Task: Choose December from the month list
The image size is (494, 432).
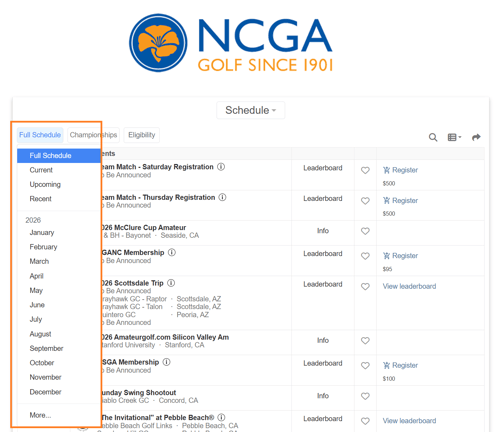Action: point(45,392)
